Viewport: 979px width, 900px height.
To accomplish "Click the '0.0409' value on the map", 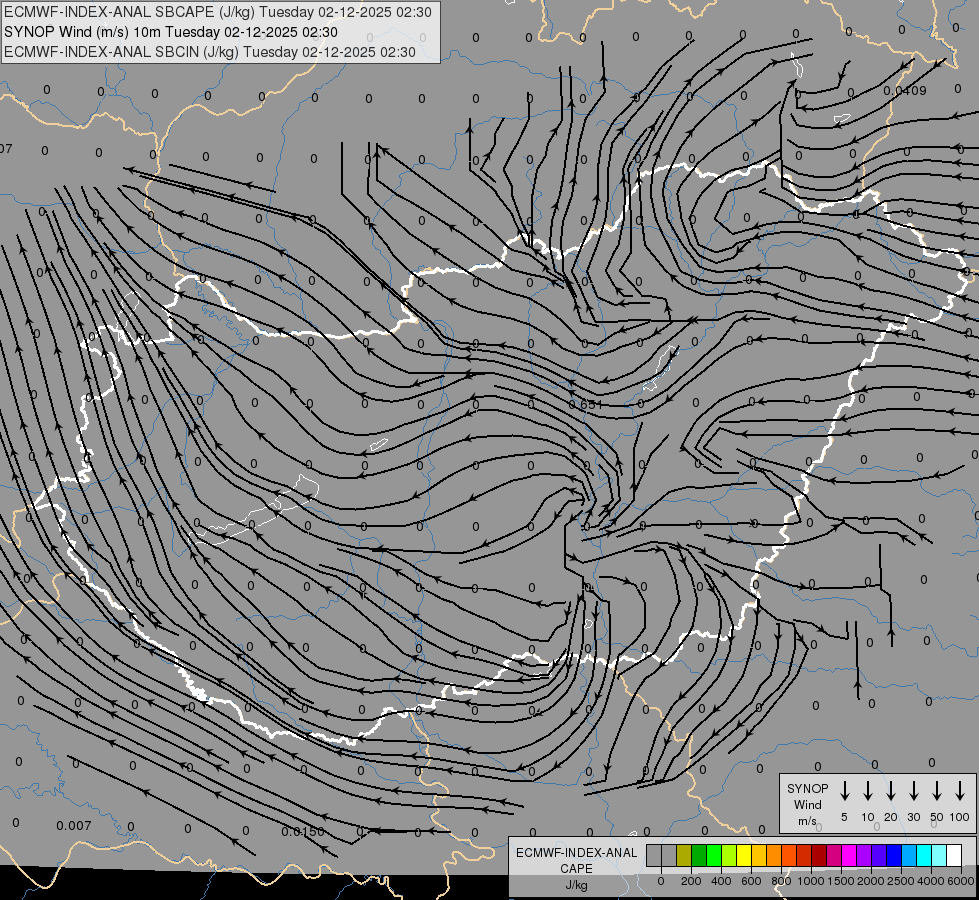I will tap(905, 91).
